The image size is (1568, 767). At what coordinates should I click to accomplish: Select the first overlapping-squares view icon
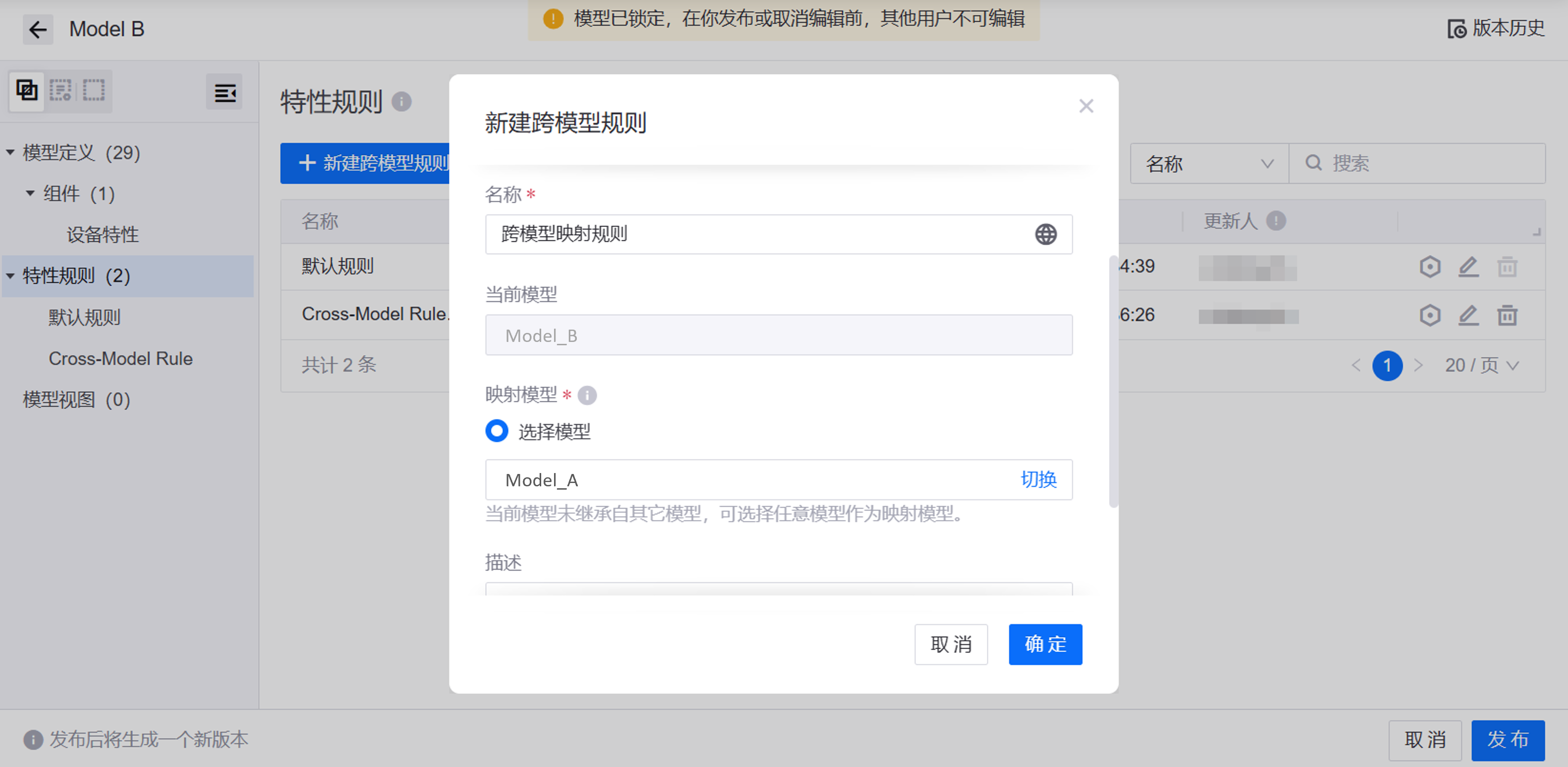point(27,91)
